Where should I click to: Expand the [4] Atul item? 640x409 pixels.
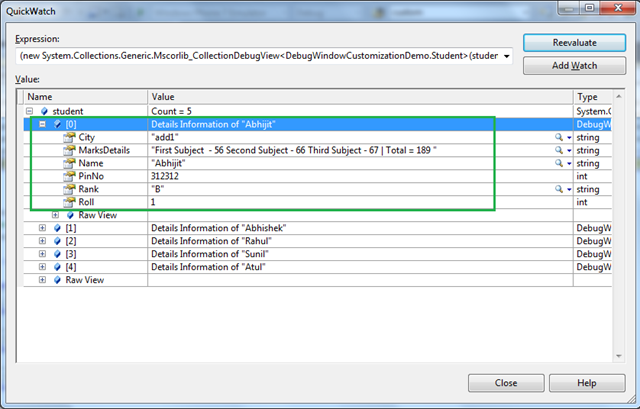coord(43,267)
